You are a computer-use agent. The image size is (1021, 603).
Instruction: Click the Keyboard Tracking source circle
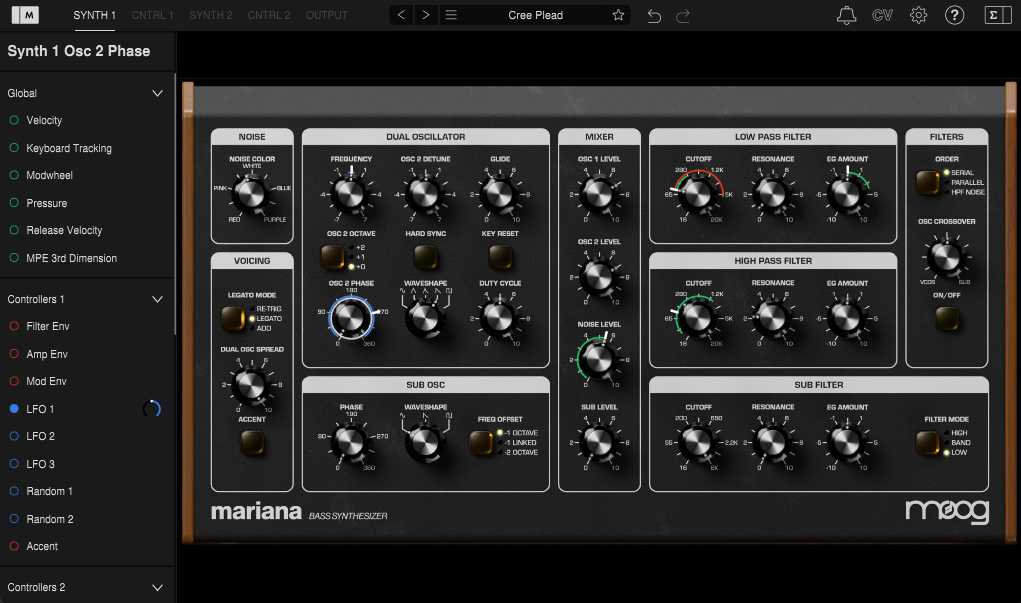pos(14,148)
